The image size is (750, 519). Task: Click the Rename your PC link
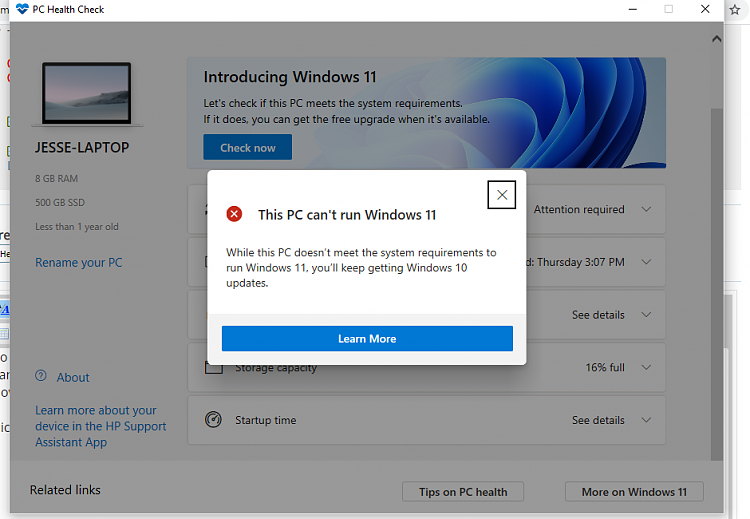79,262
